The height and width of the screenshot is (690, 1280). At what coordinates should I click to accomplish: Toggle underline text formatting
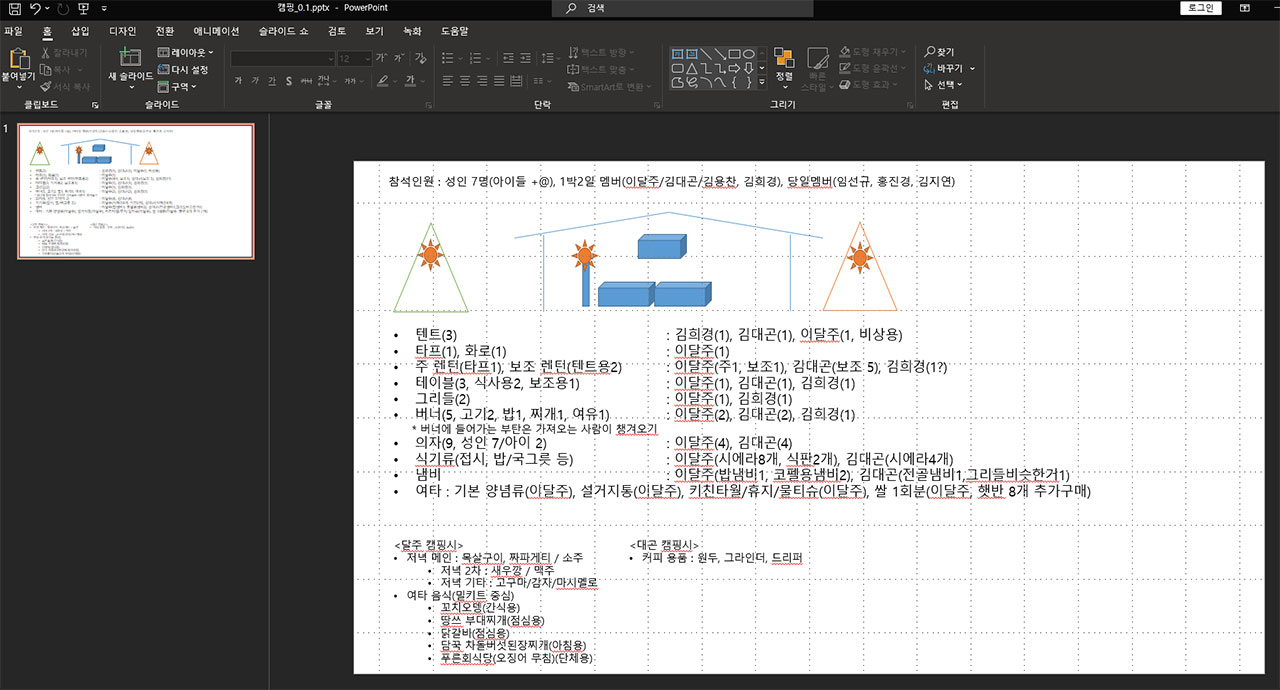[271, 81]
